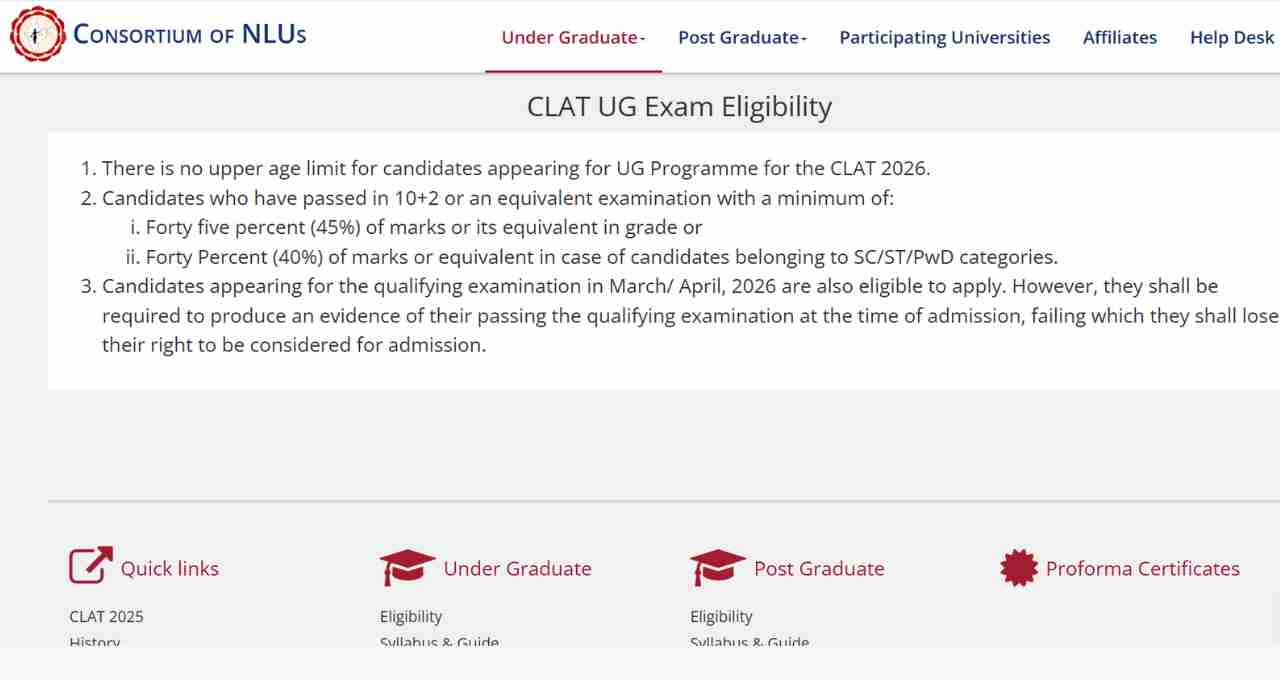Expand the Under Graduate dropdown menu
The image size is (1280, 680).
coord(573,37)
